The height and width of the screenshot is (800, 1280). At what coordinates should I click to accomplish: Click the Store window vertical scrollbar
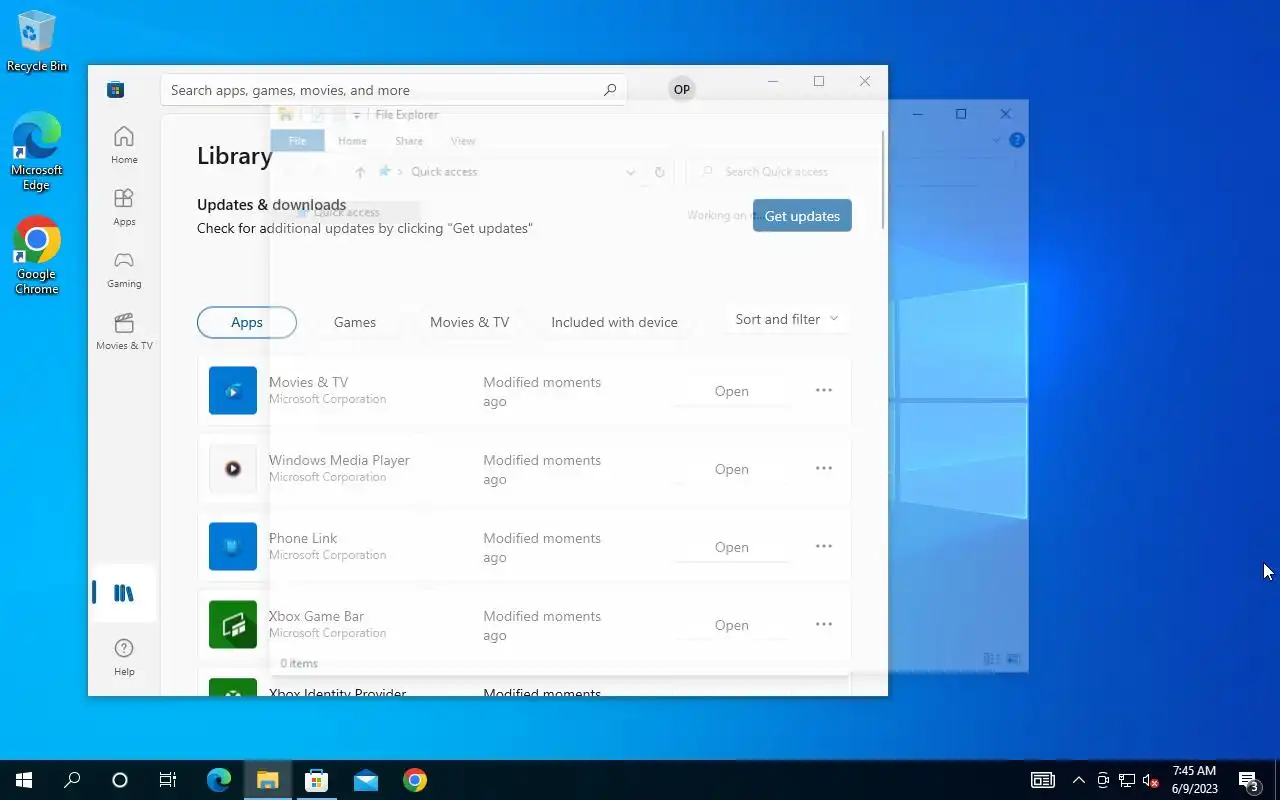click(x=883, y=180)
